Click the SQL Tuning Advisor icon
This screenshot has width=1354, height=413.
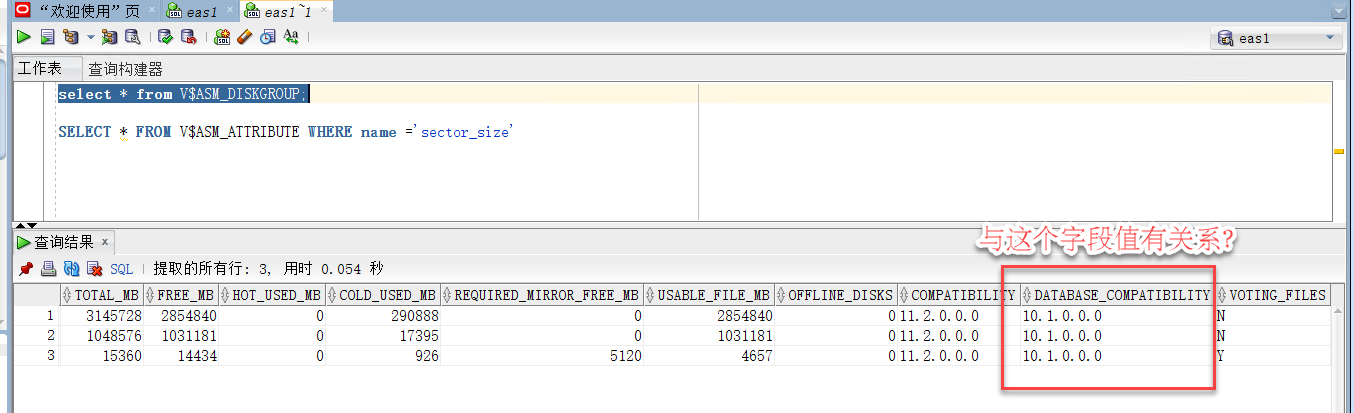click(131, 37)
